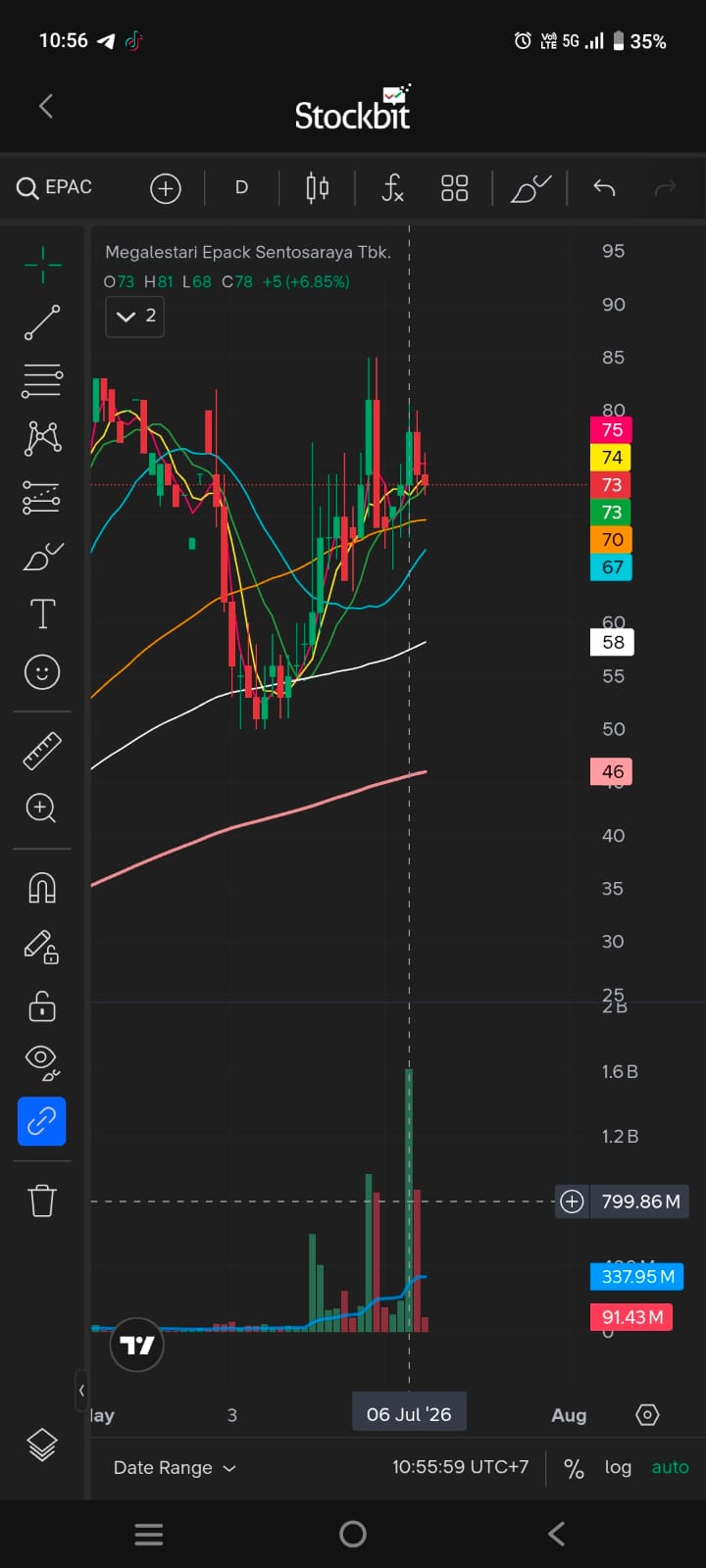Tap the TikTok notification icon
Viewport: 706px width, 1568px height.
tap(134, 41)
